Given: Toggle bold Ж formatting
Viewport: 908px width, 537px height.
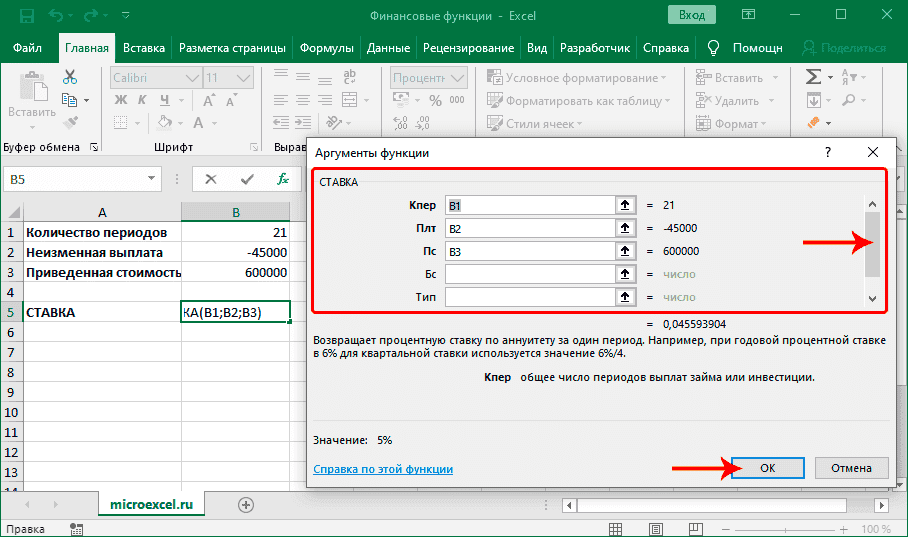Looking at the screenshot, I should point(119,100).
